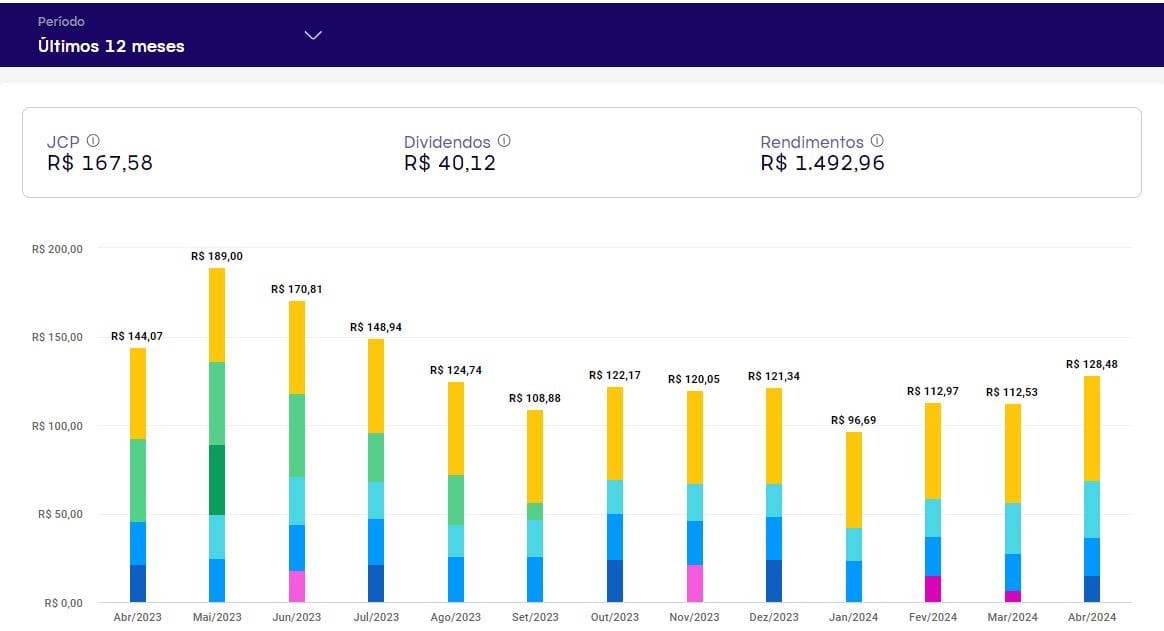Viewport: 1164px width, 631px height.
Task: Click the blue segment in Out/2023 bar
Action: (x=615, y=537)
